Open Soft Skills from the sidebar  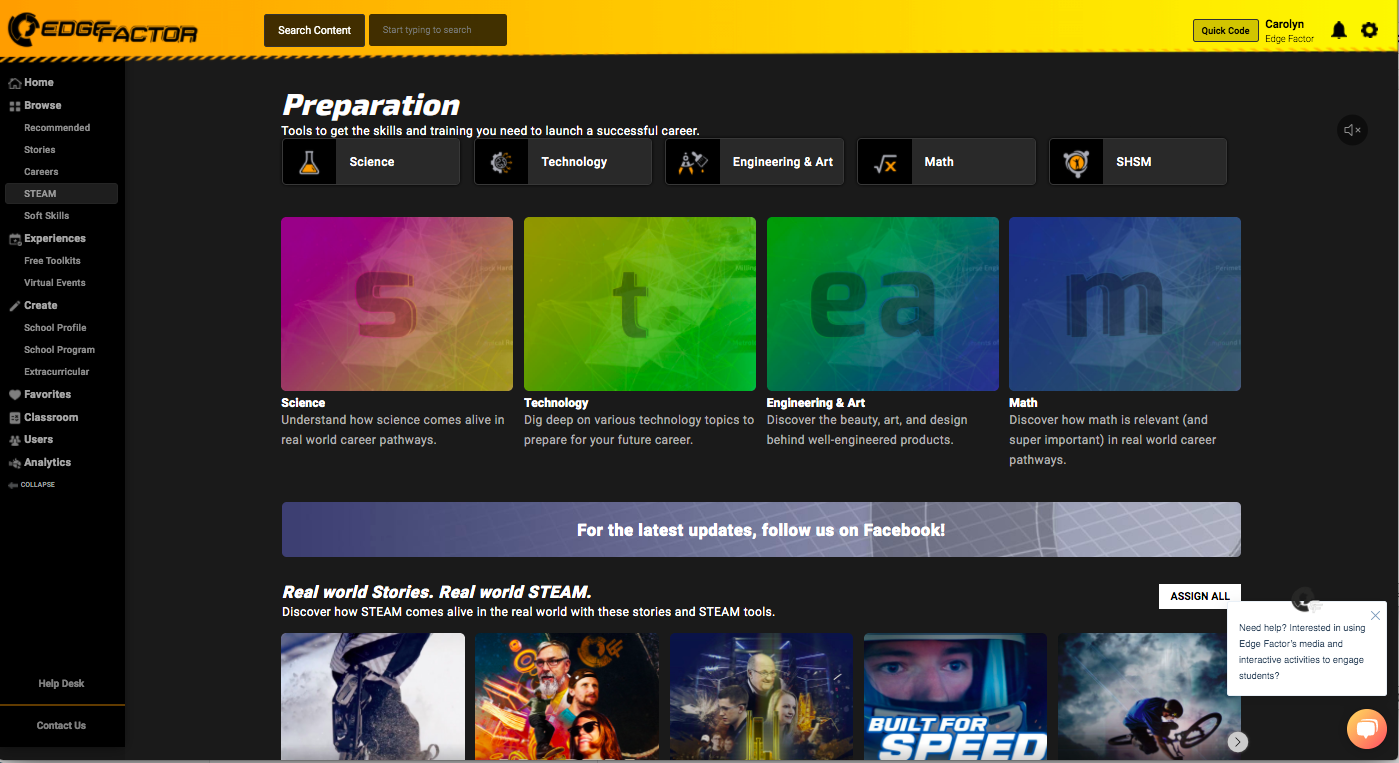(47, 216)
